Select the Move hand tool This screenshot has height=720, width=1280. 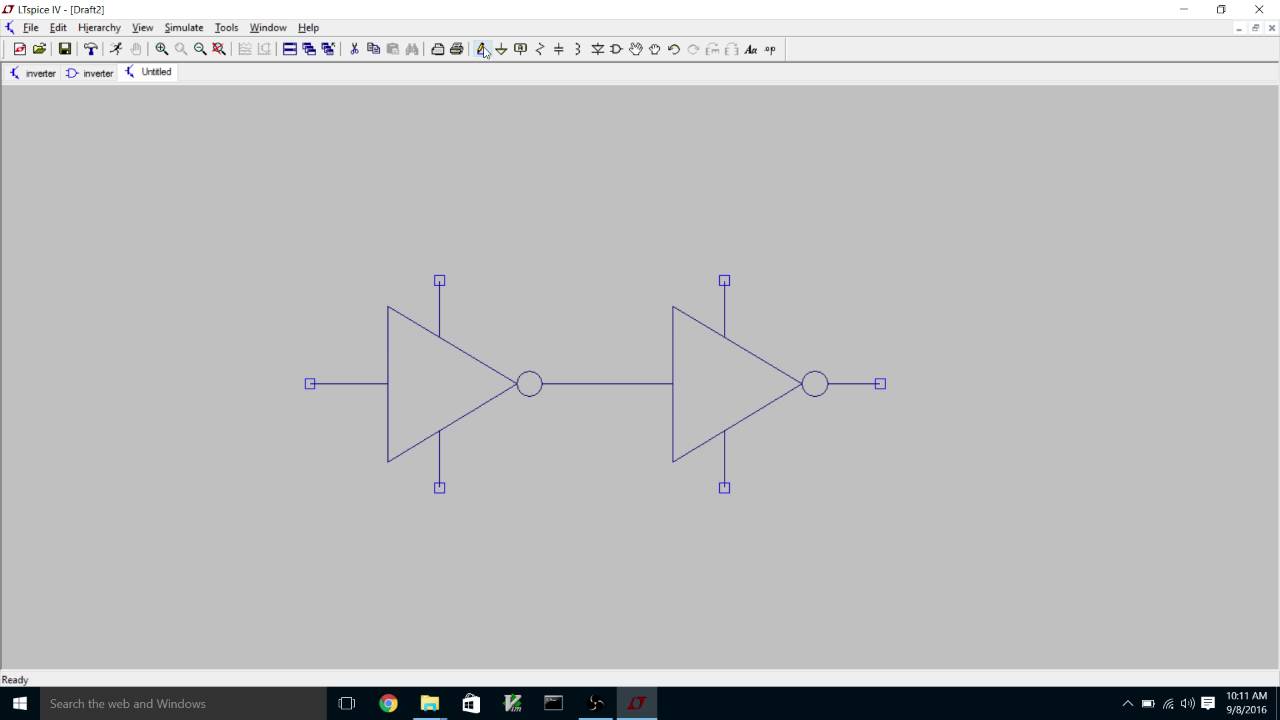click(x=636, y=49)
